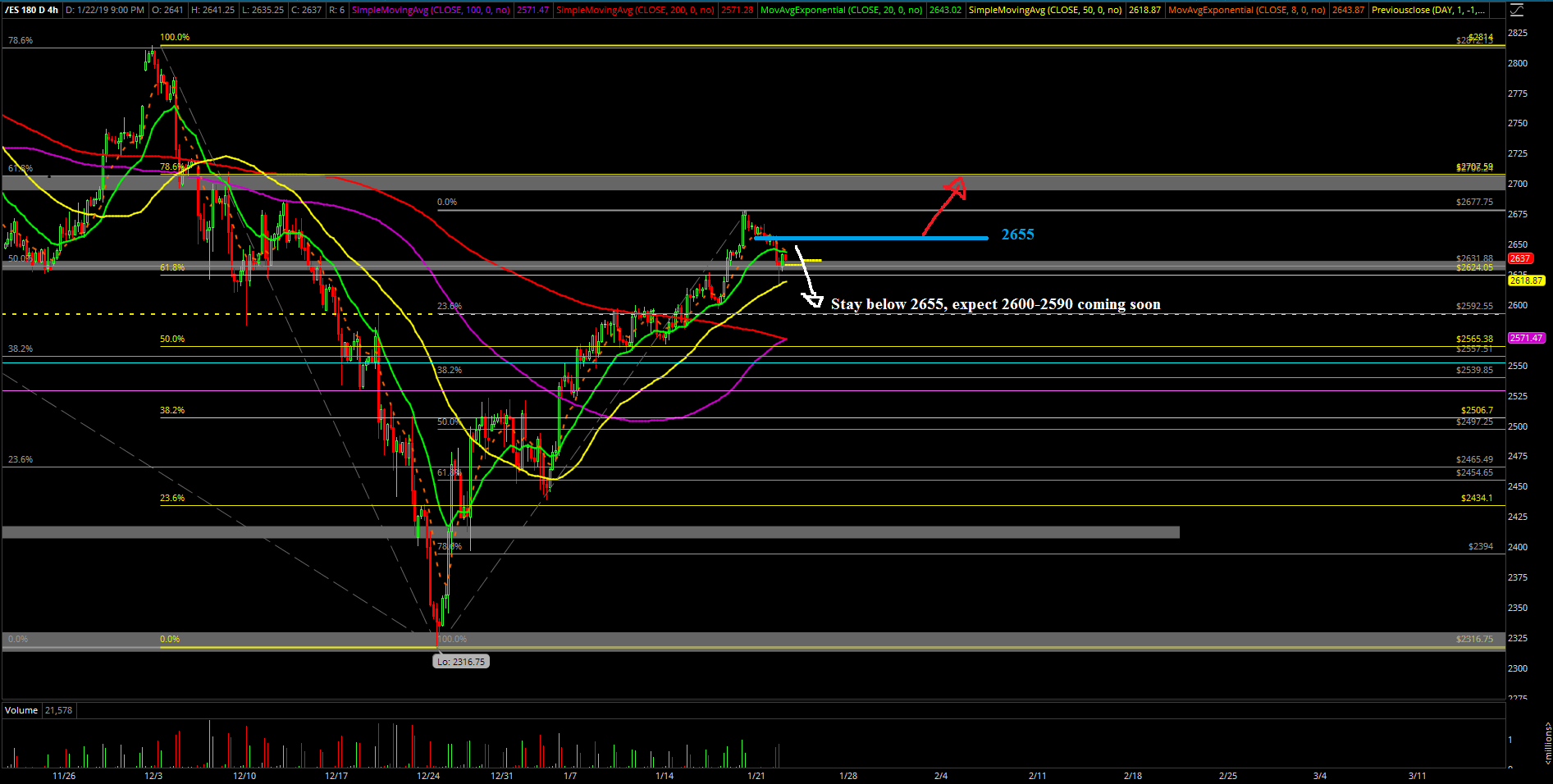Click the 2/18 date on time axis
The image size is (1553, 784).
point(1133,776)
